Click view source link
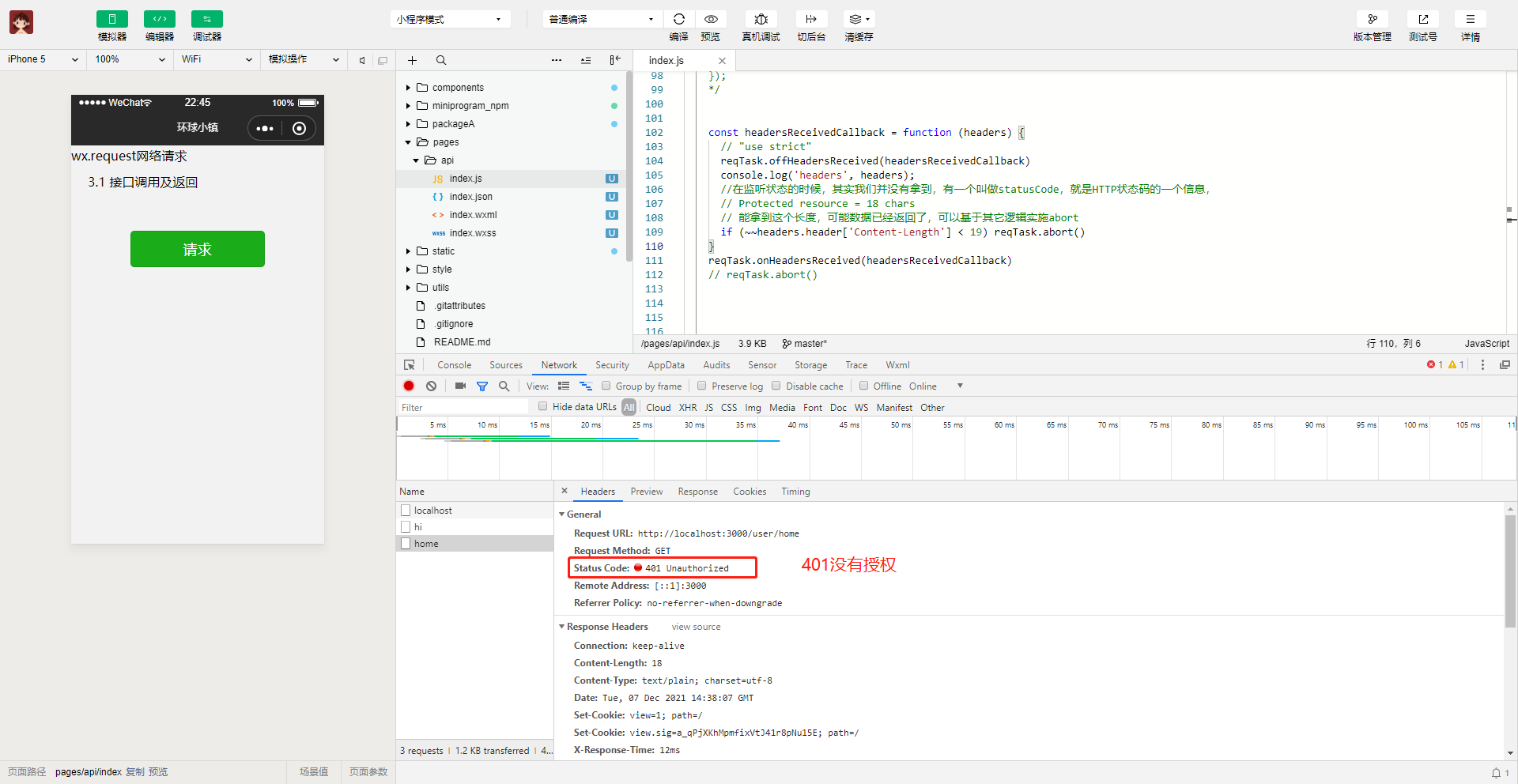Screen dimensions: 1518x784 pos(697,627)
